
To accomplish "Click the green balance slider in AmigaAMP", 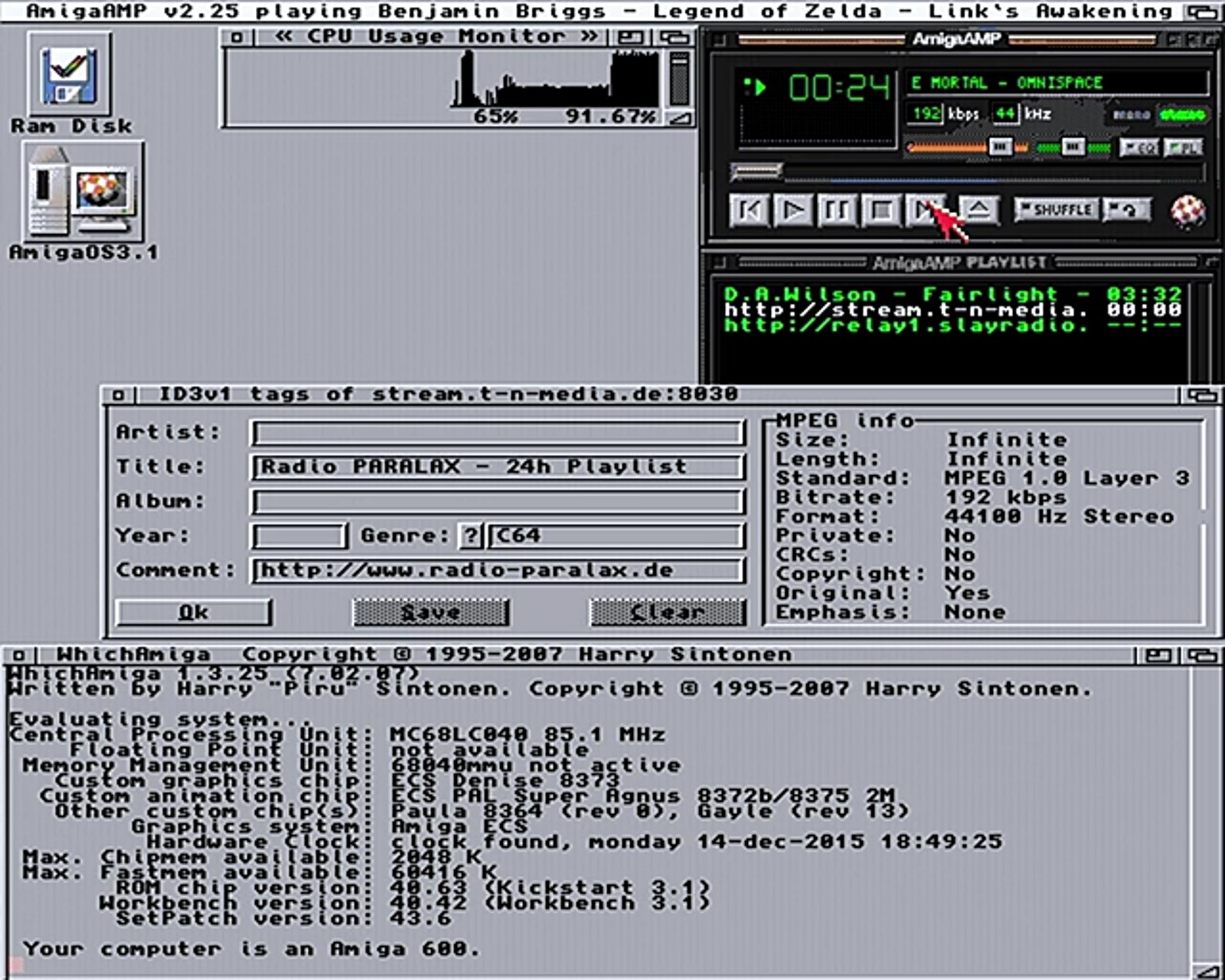I will point(1074,148).
